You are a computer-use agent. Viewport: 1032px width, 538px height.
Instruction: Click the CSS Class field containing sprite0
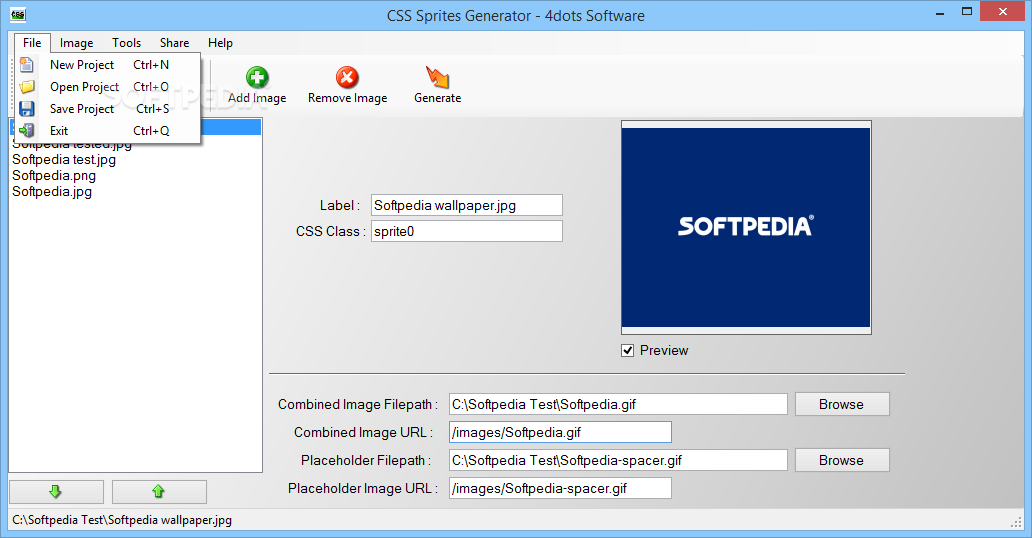click(467, 231)
